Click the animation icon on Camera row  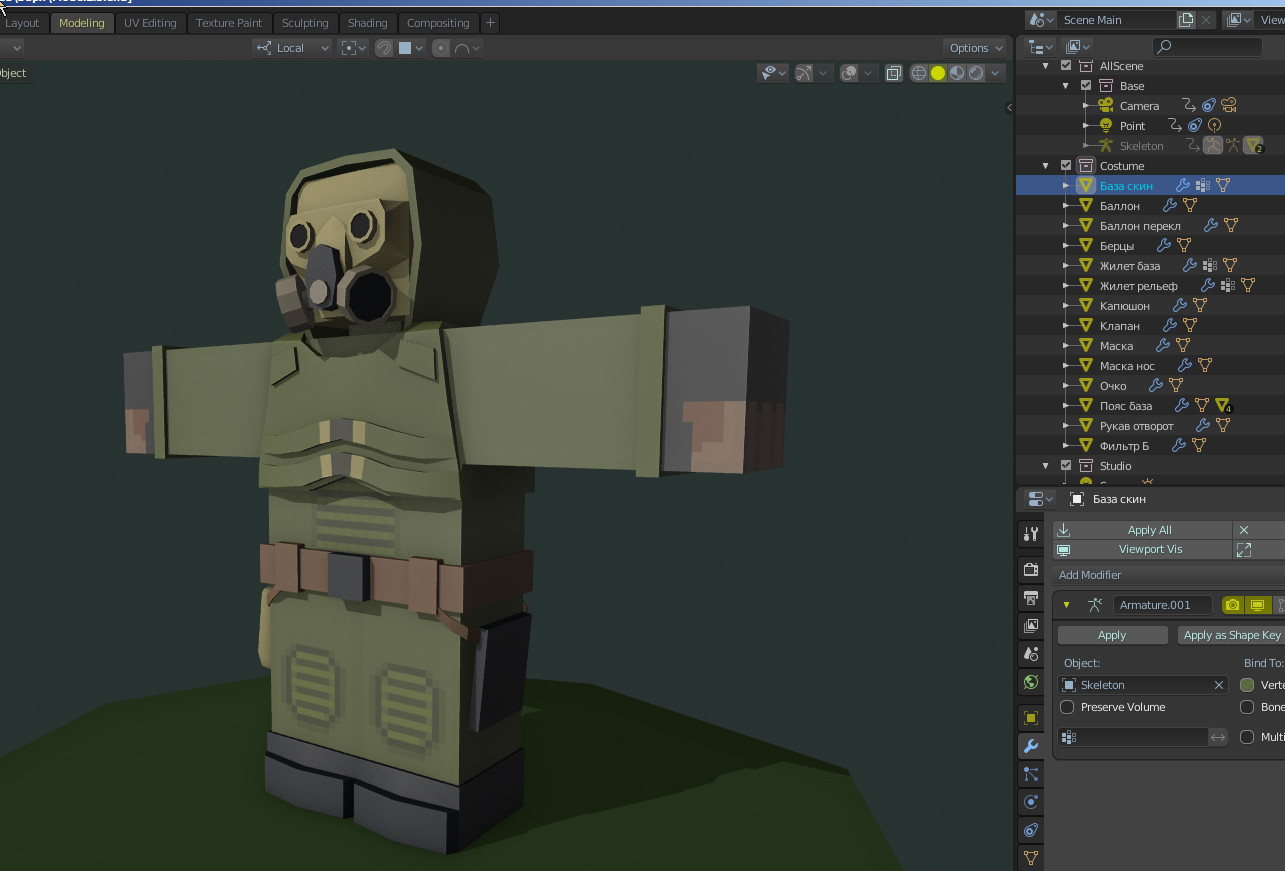(1189, 106)
